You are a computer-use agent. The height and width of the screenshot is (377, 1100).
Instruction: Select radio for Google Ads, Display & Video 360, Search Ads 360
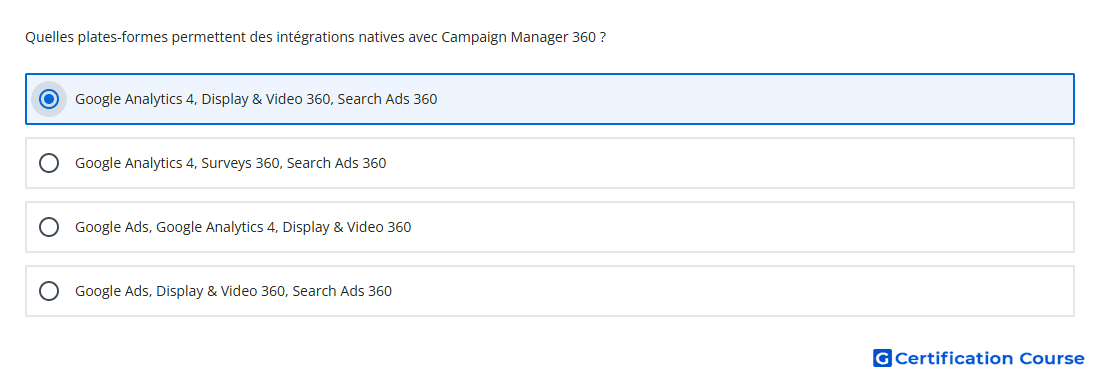tap(49, 291)
